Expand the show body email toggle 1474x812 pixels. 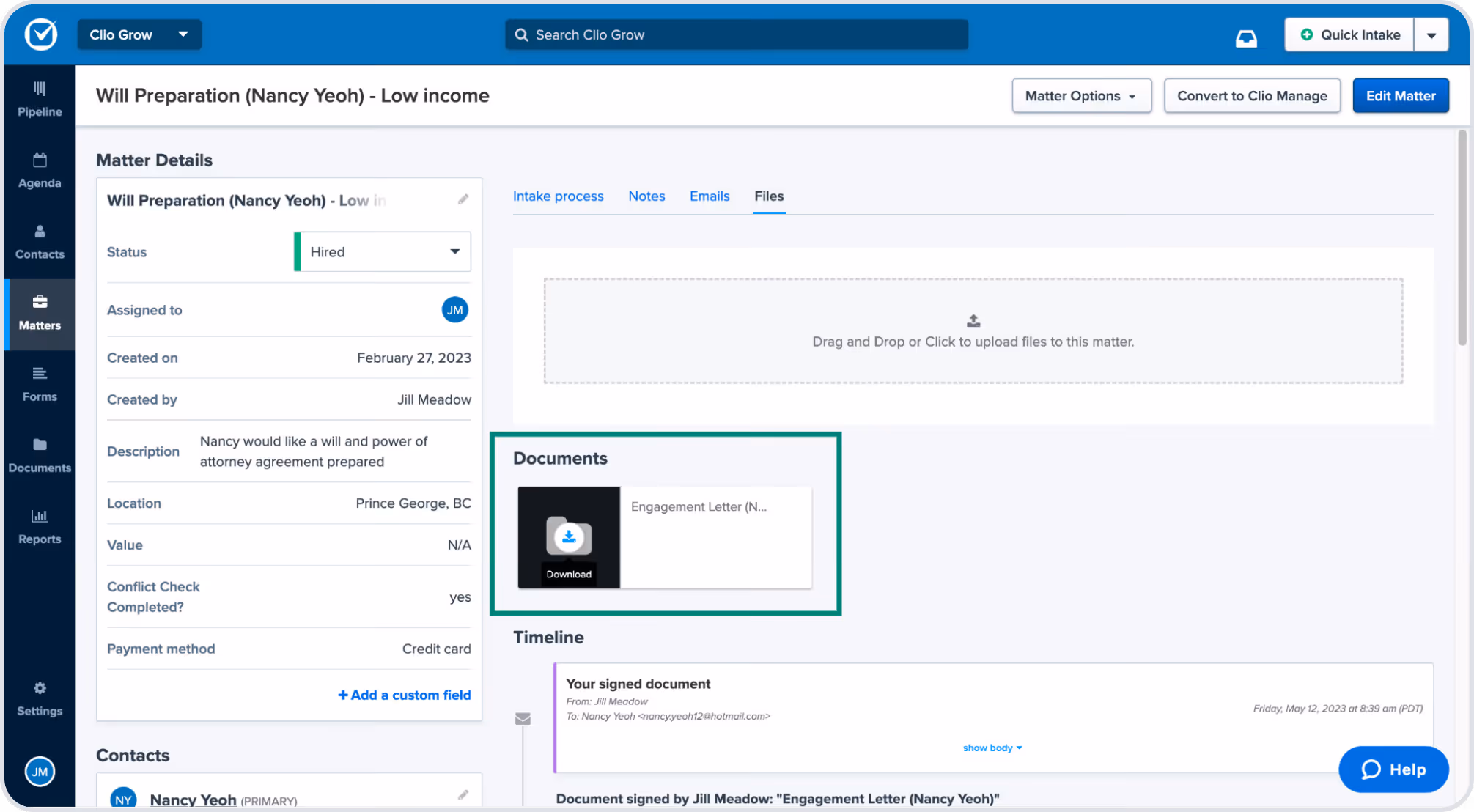point(992,748)
